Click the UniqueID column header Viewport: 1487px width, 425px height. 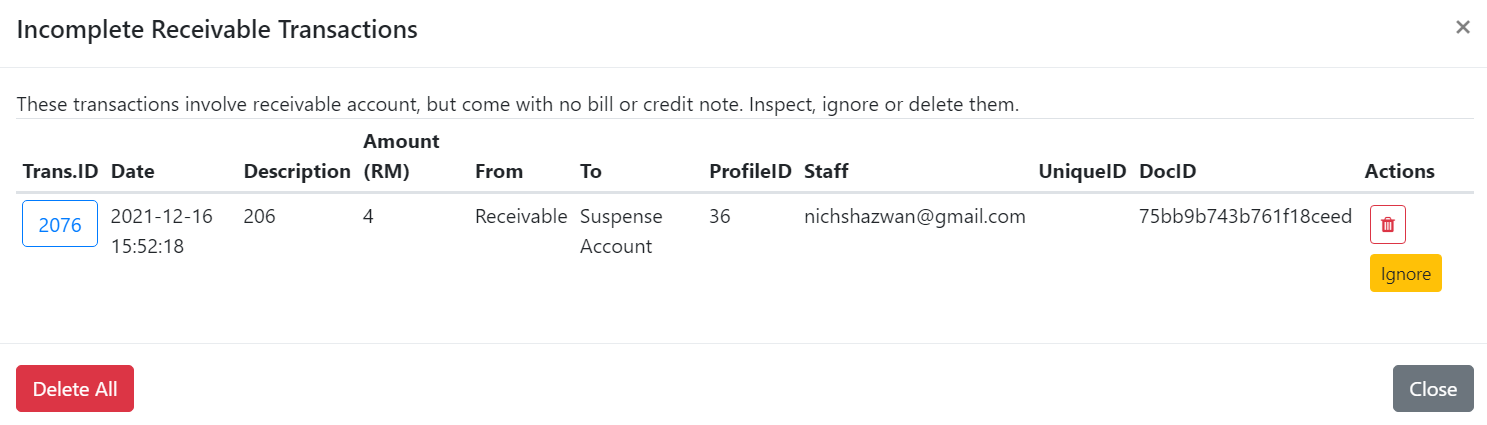1083,171
